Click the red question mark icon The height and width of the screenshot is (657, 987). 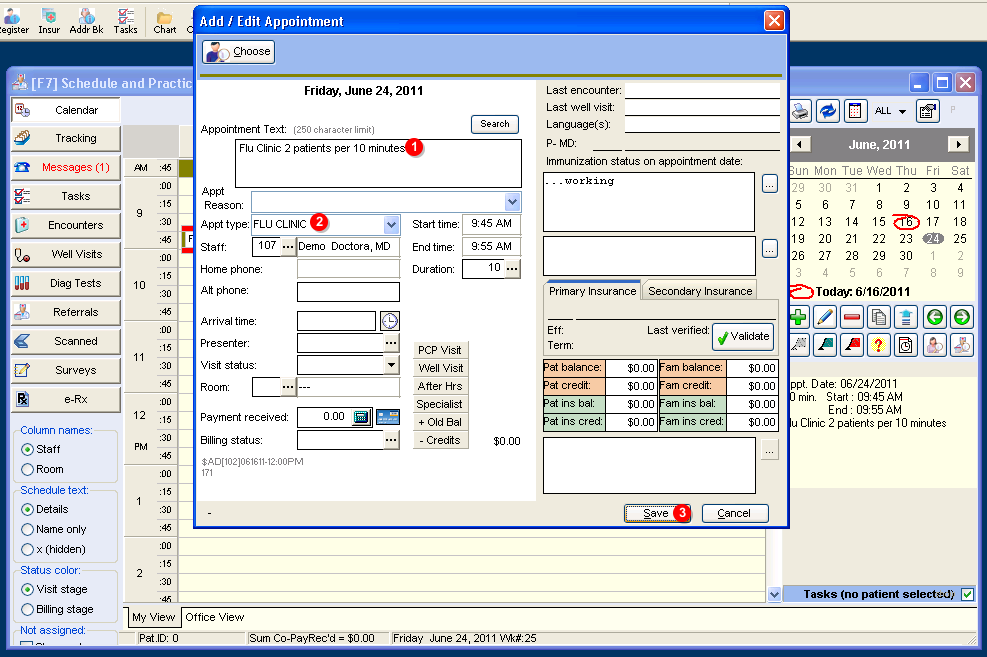pyautogui.click(x=879, y=345)
